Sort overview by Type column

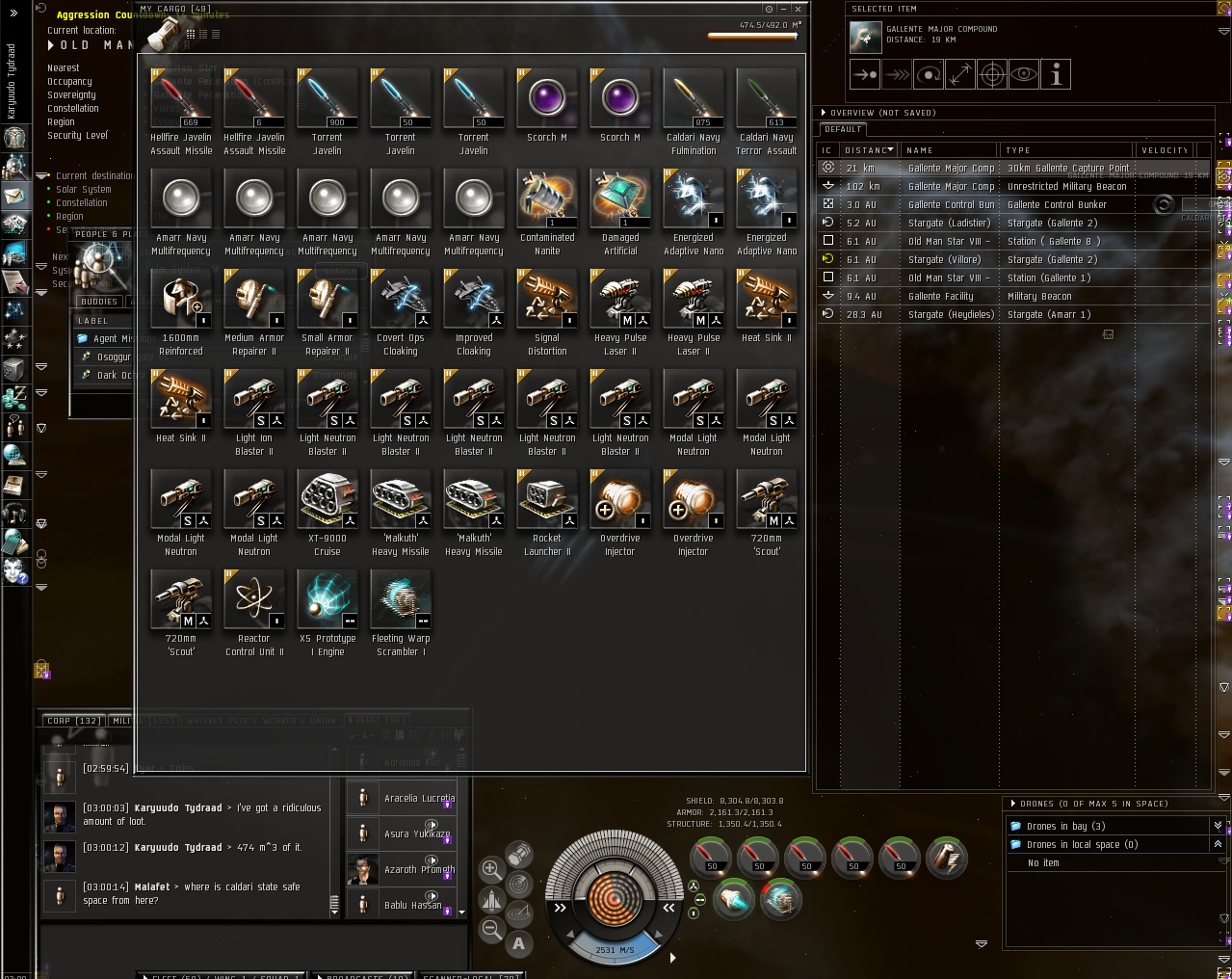[x=1066, y=150]
